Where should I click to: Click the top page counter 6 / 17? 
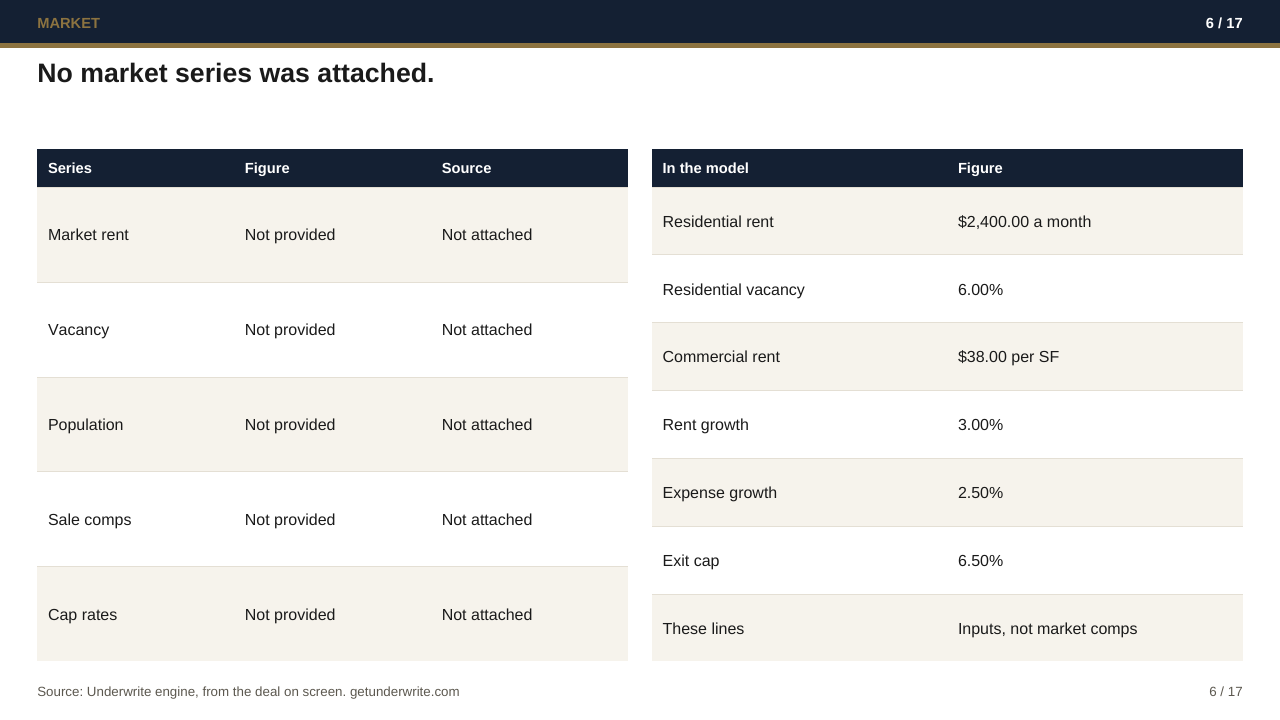[1224, 23]
